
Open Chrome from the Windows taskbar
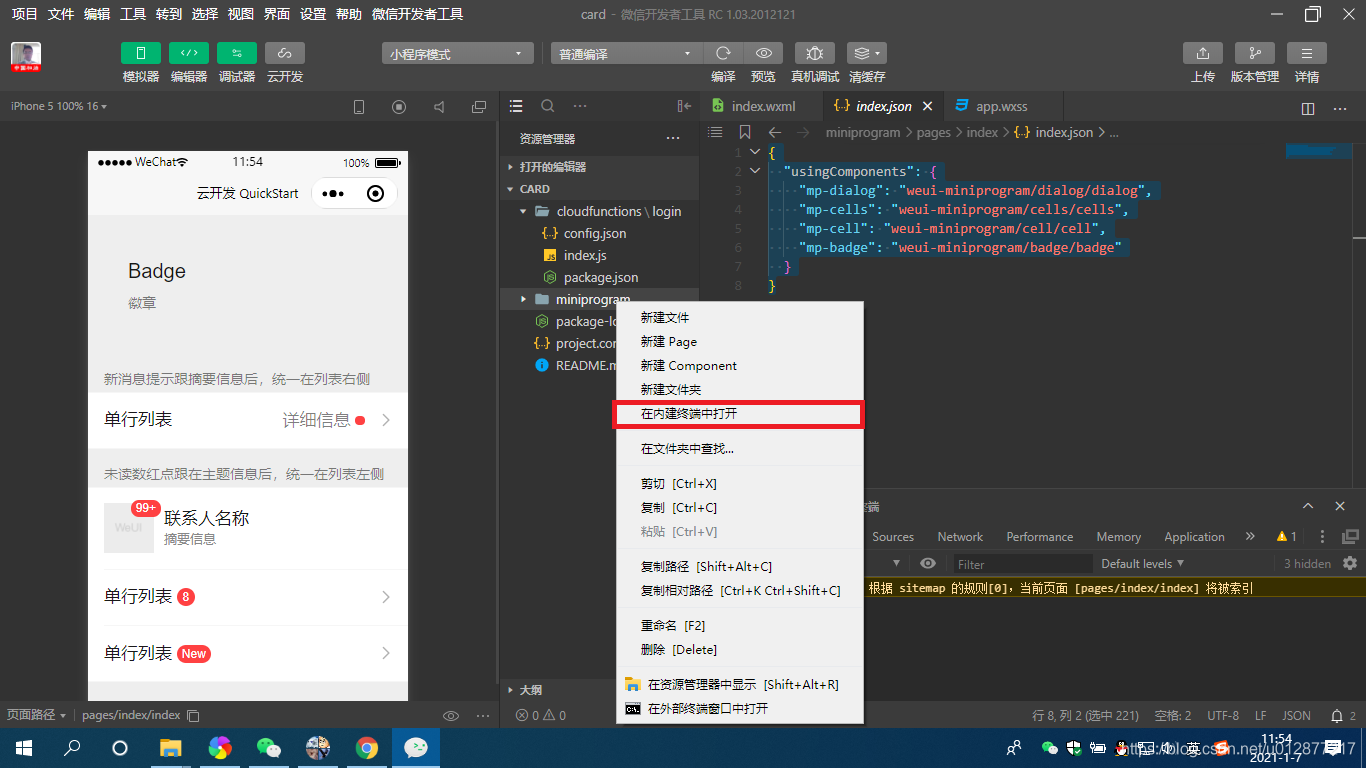pyautogui.click(x=367, y=747)
